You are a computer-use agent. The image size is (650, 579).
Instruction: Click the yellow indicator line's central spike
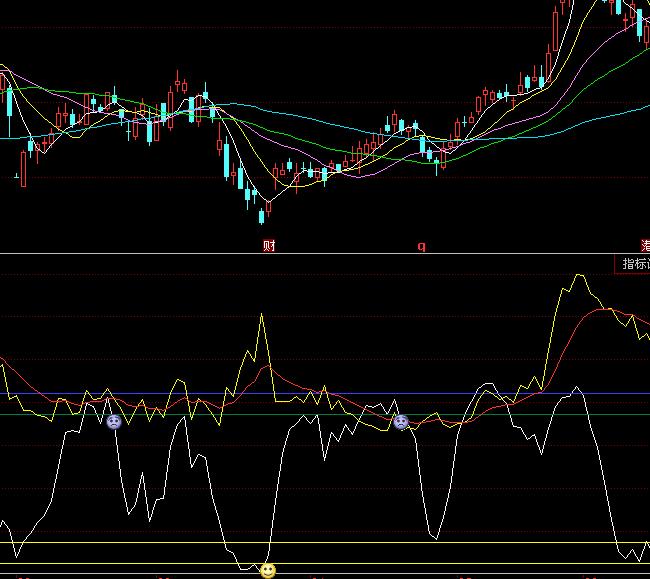262,318
